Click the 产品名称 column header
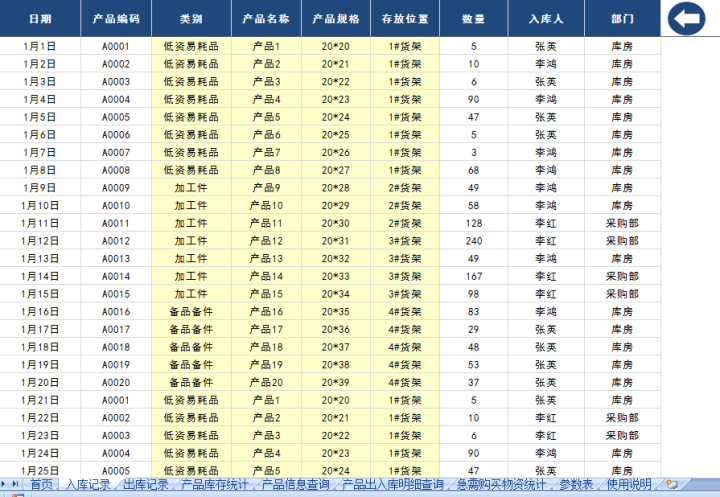This screenshot has height=497, width=720. pos(266,18)
